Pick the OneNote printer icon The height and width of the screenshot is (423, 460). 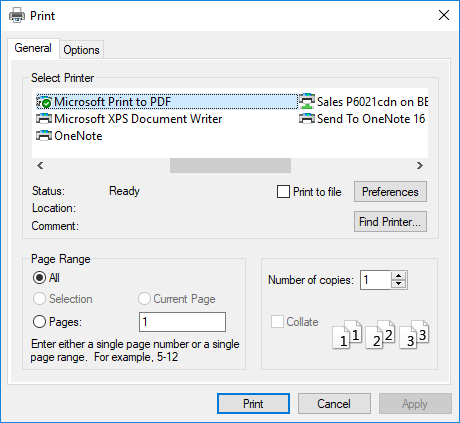coord(44,136)
